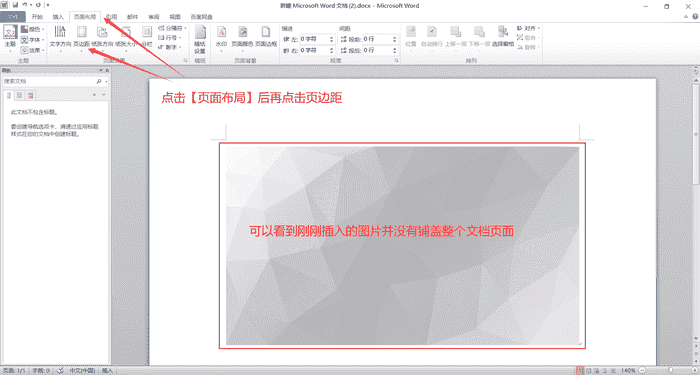Click Text Direction (文字方向) icon
The width and height of the screenshot is (700, 375).
pyautogui.click(x=59, y=31)
